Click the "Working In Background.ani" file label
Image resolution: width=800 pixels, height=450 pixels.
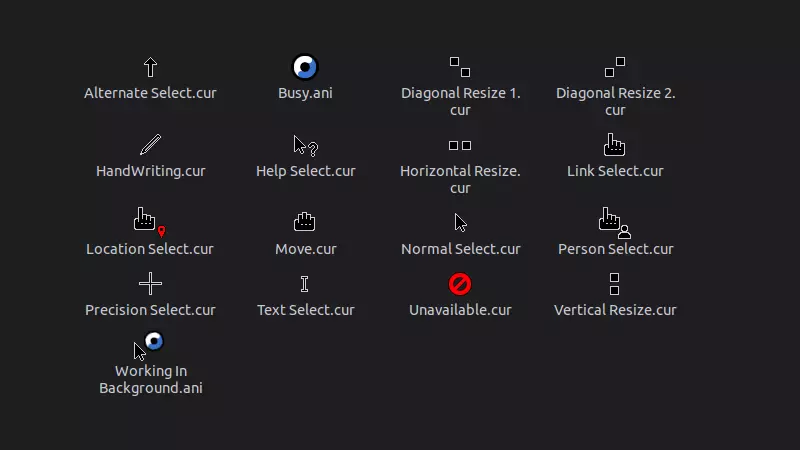pyautogui.click(x=151, y=379)
